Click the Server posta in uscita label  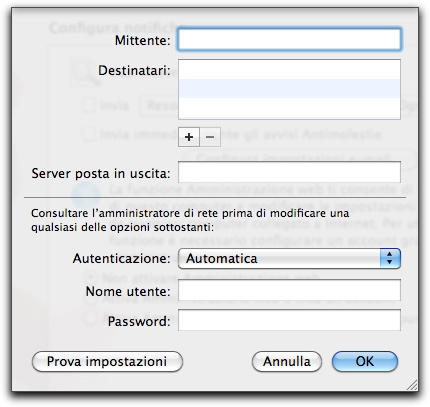click(101, 174)
